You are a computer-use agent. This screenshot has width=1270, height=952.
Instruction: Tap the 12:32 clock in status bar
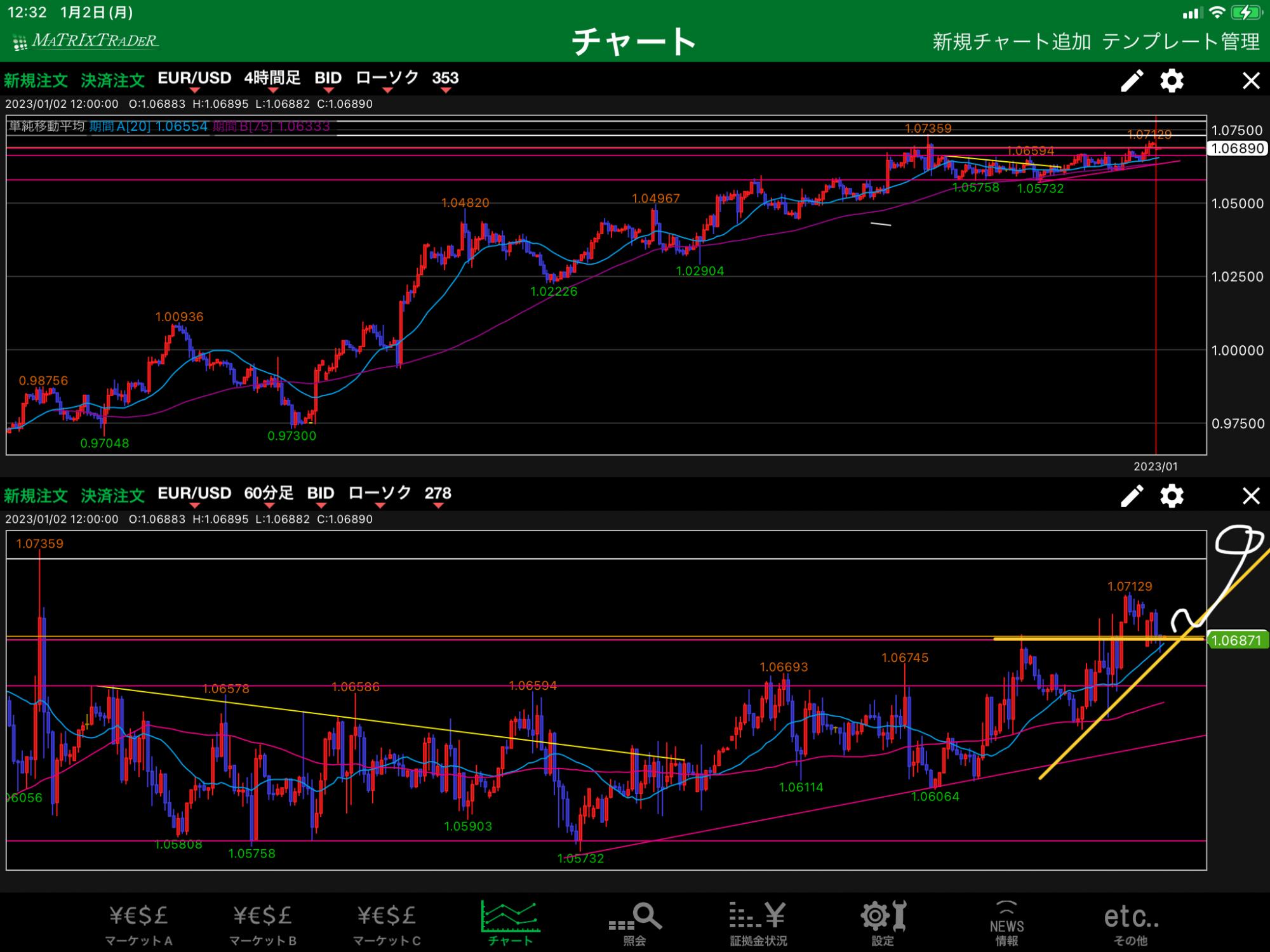point(27,12)
